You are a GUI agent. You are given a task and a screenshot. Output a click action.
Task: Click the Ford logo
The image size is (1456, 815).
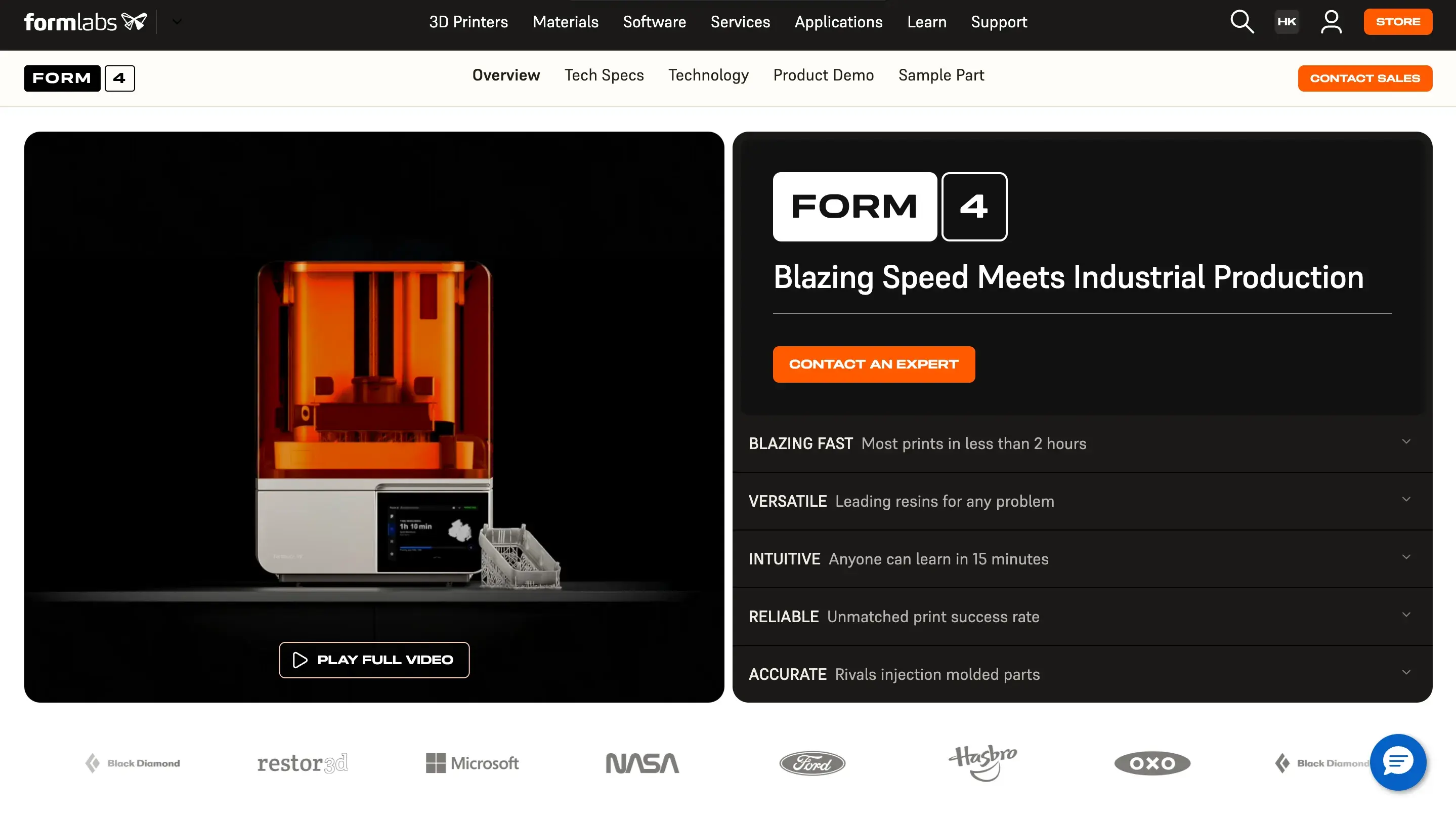tap(811, 763)
